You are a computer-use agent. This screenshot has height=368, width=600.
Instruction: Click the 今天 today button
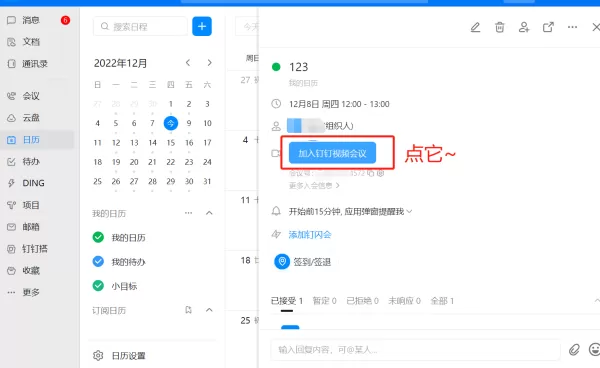(248, 26)
